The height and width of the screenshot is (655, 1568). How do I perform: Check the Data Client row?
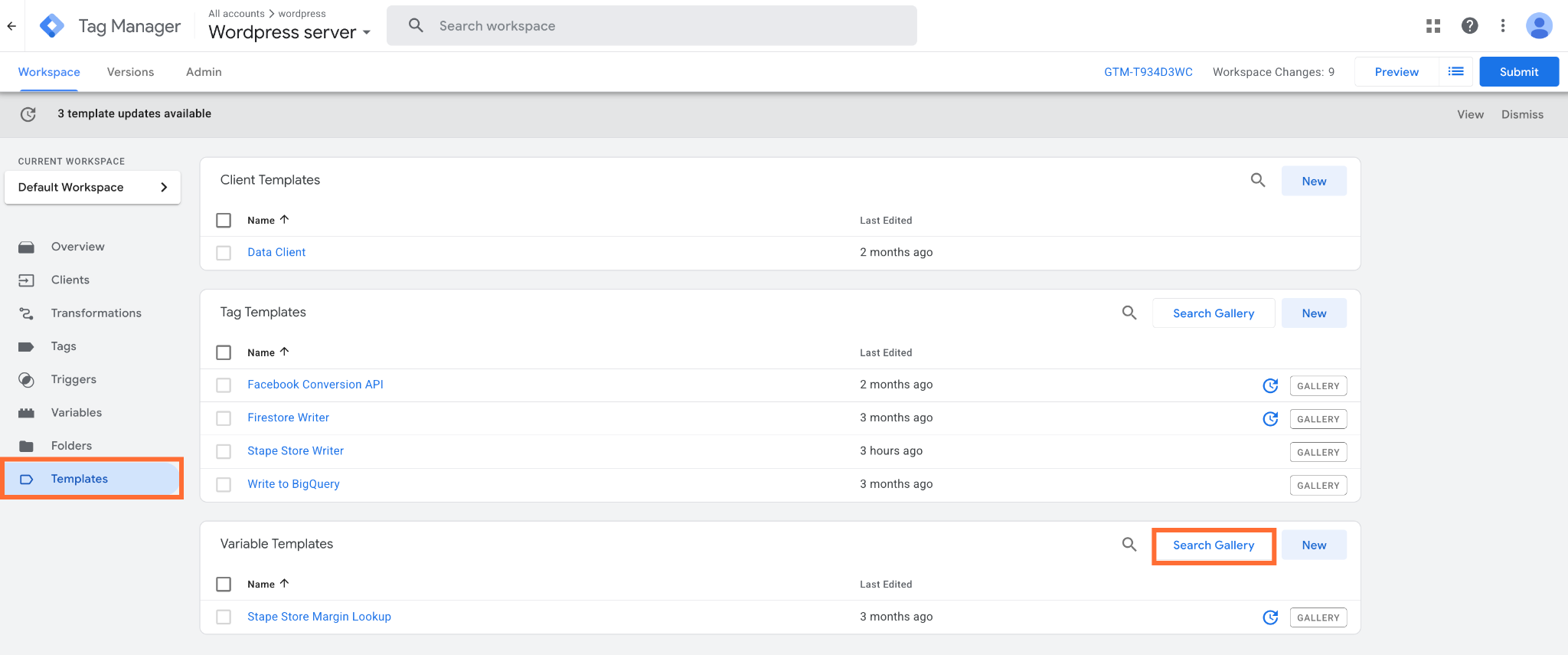click(224, 253)
